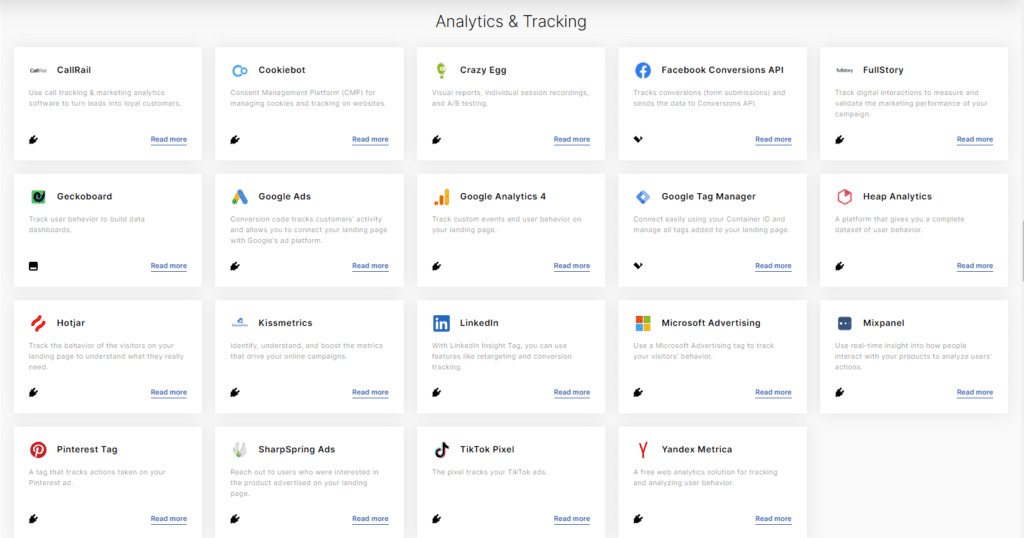The height and width of the screenshot is (538, 1024).
Task: Click the Mixpanel logo icon
Action: [844, 323]
